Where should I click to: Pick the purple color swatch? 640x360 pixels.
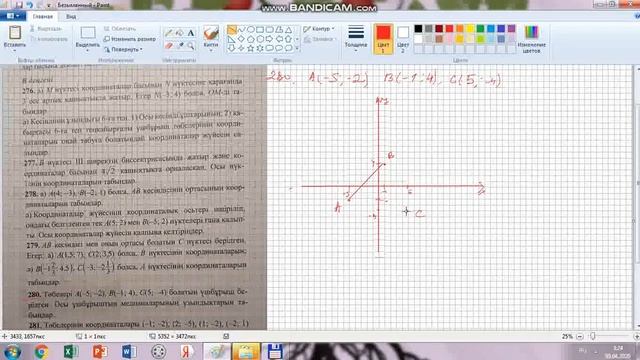[511, 29]
